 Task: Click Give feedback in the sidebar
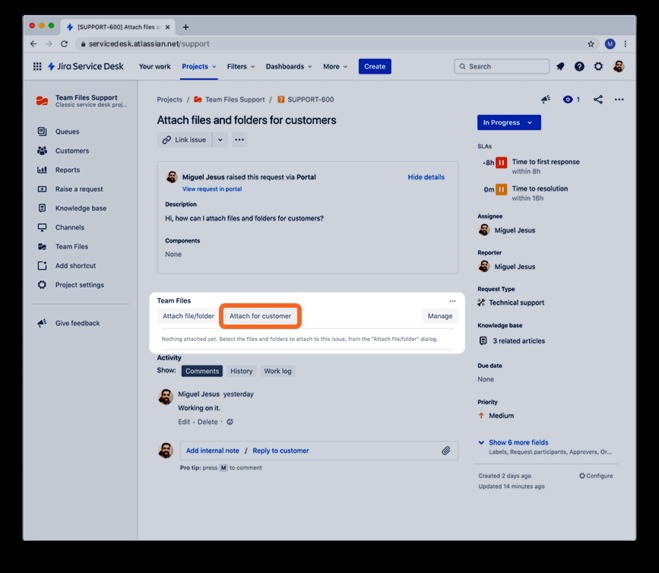pyautogui.click(x=80, y=323)
